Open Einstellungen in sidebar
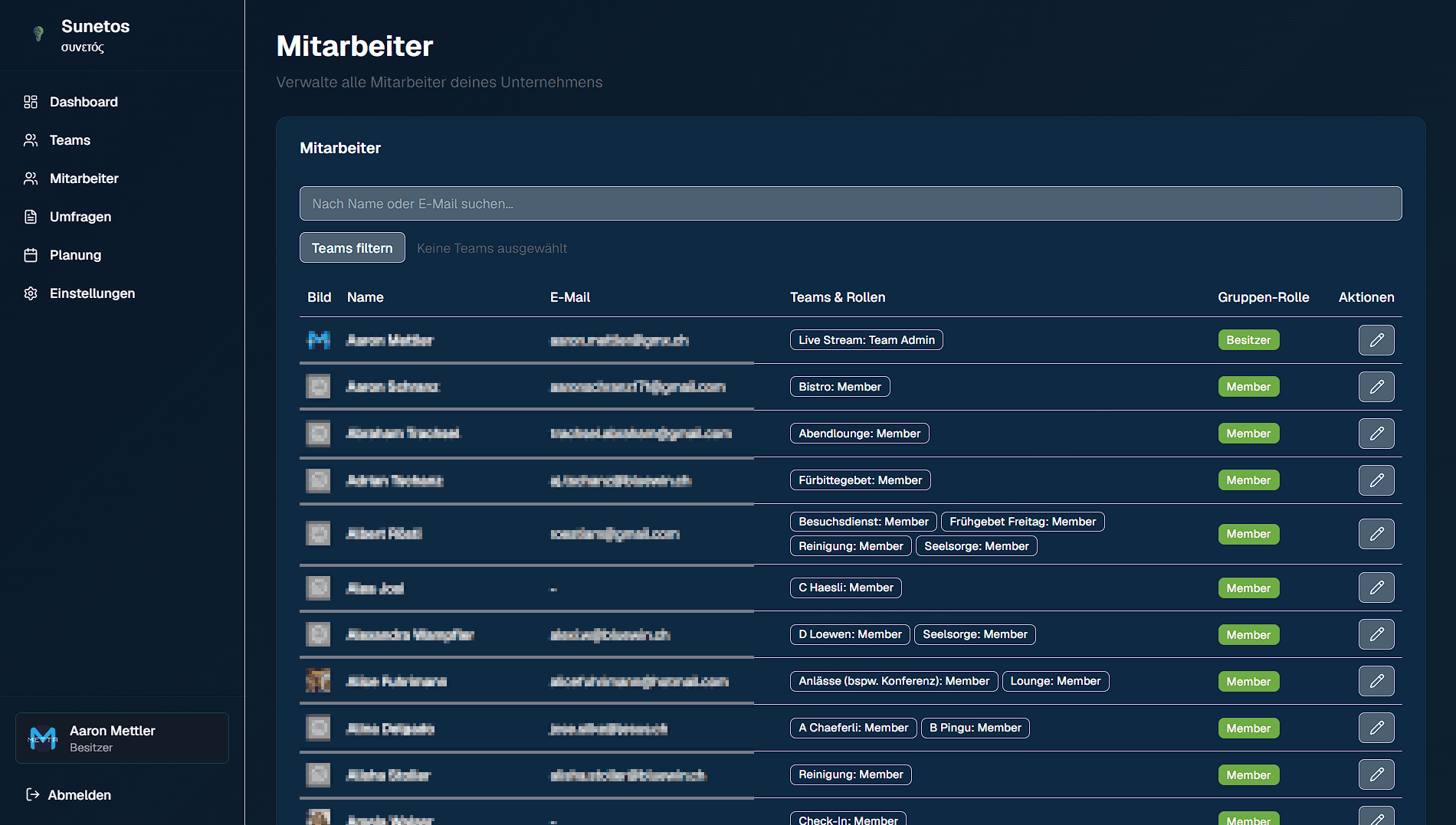The height and width of the screenshot is (825, 1456). (x=92, y=293)
